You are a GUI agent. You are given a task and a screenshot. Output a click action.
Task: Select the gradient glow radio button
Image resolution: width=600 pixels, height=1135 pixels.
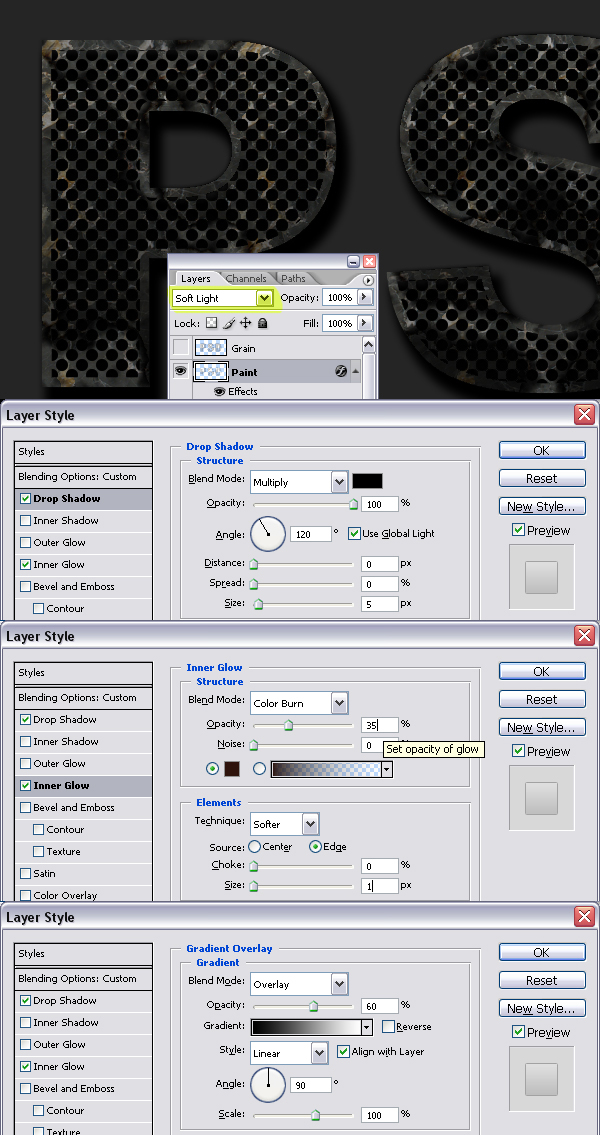coord(259,769)
